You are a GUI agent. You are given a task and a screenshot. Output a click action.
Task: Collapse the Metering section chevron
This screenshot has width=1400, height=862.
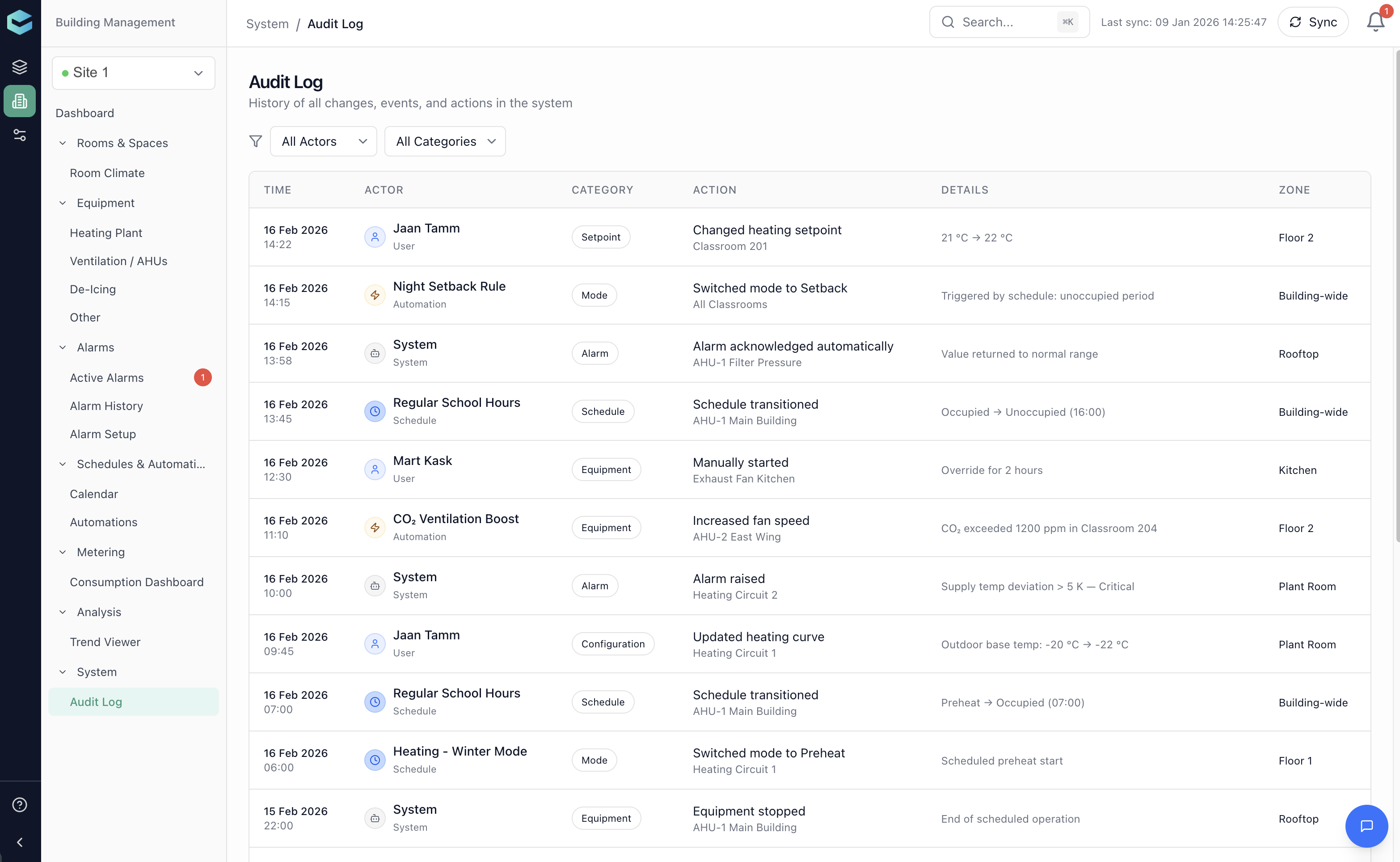click(63, 552)
